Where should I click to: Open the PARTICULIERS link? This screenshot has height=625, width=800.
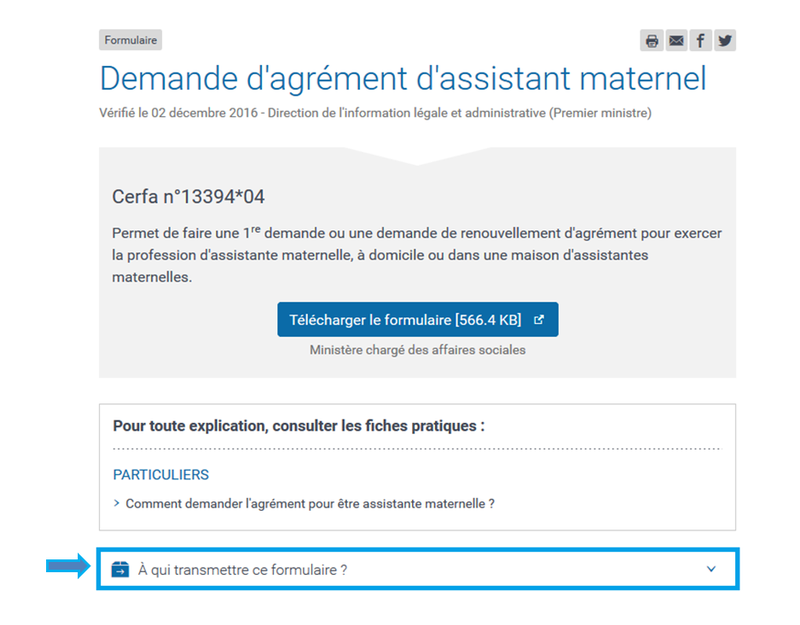coord(161,475)
